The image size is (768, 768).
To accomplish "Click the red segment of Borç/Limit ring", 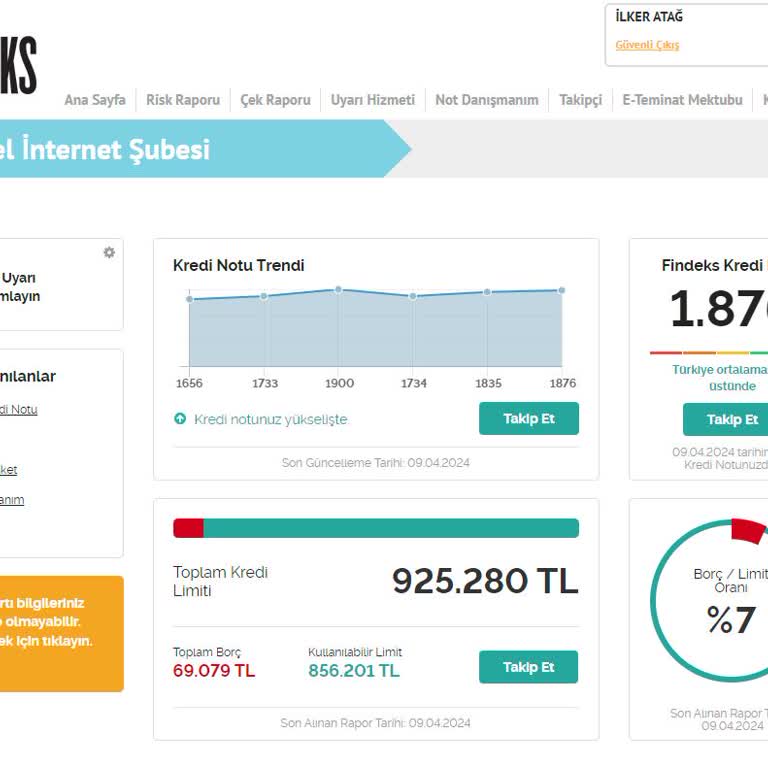I will pyautogui.click(x=748, y=531).
